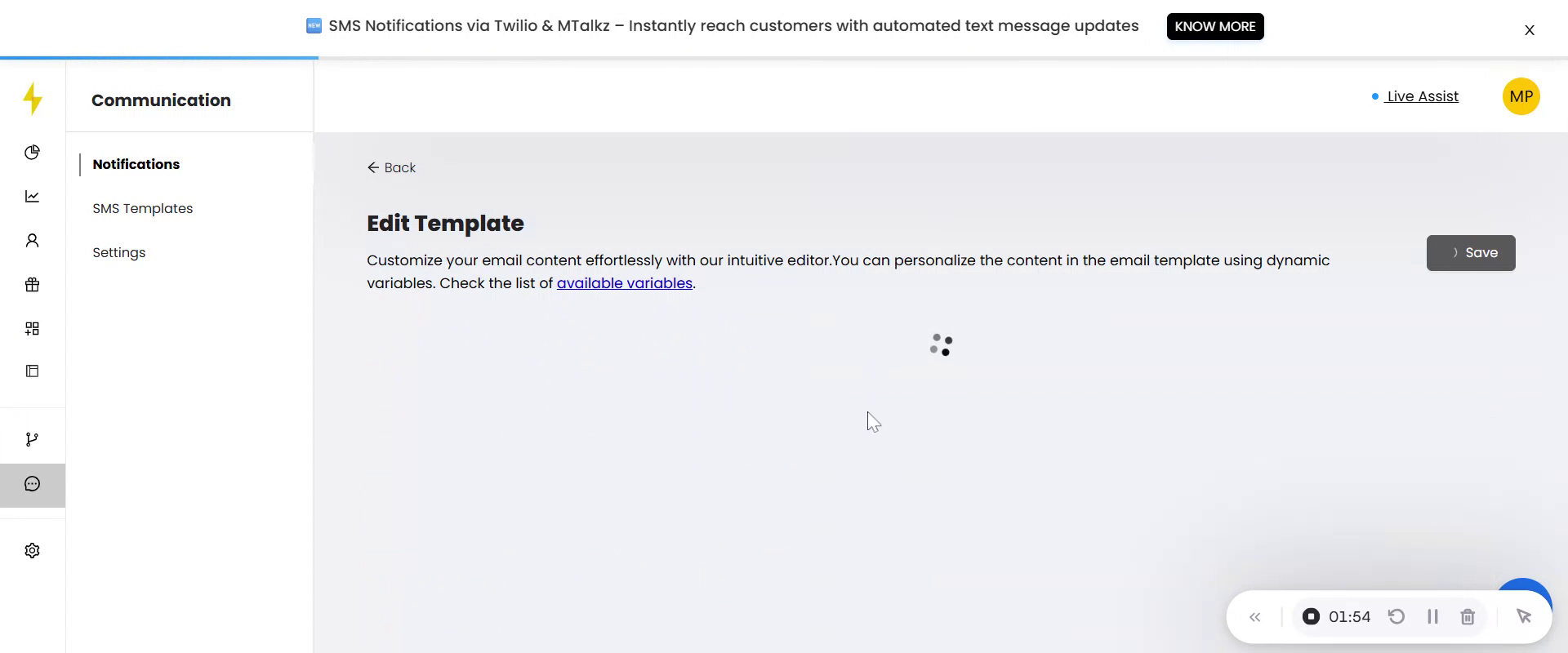Open the Live Assist link
The height and width of the screenshot is (653, 1568).
tap(1422, 96)
